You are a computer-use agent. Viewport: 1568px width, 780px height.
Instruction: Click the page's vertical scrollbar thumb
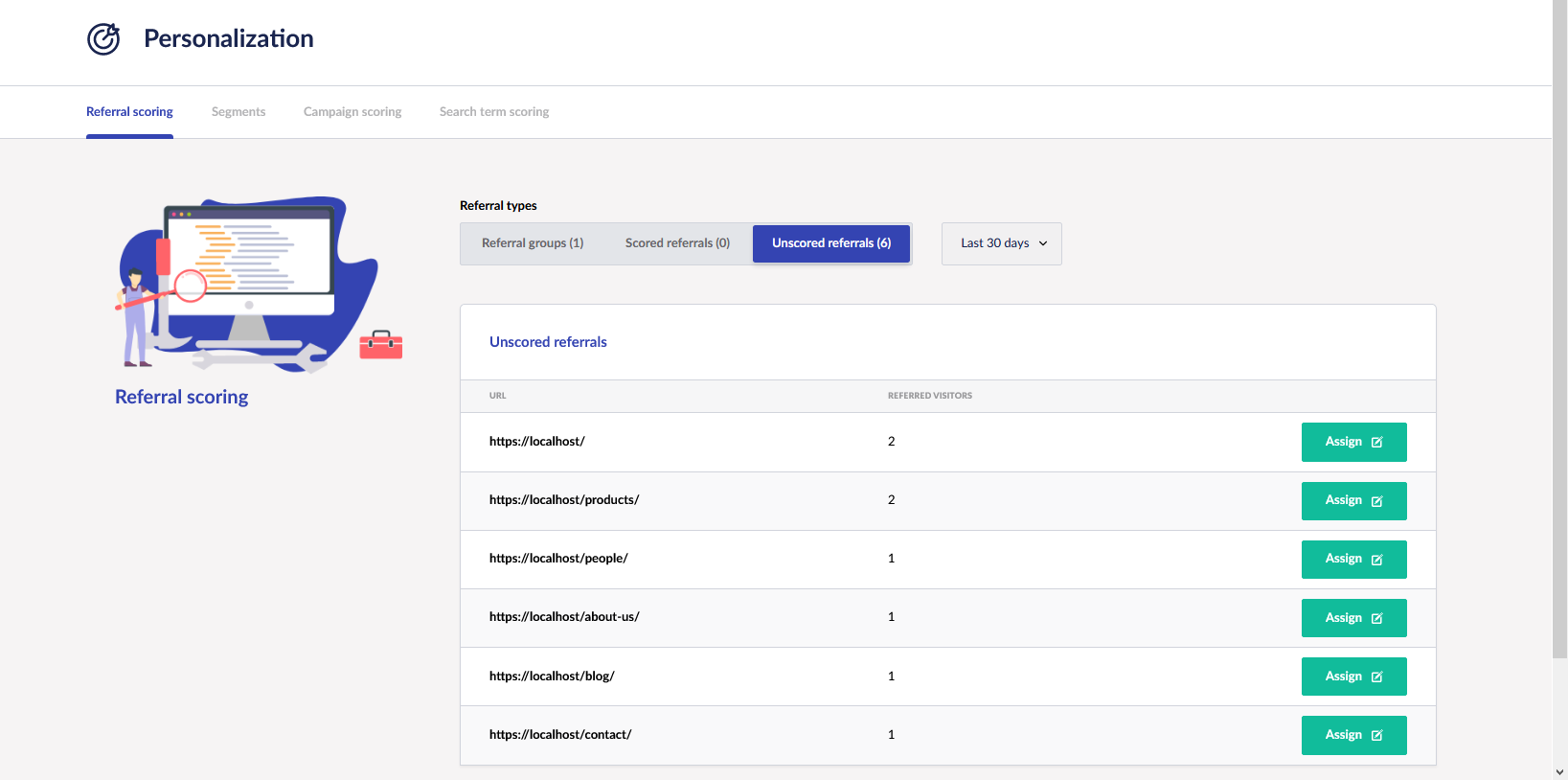(x=1560, y=329)
